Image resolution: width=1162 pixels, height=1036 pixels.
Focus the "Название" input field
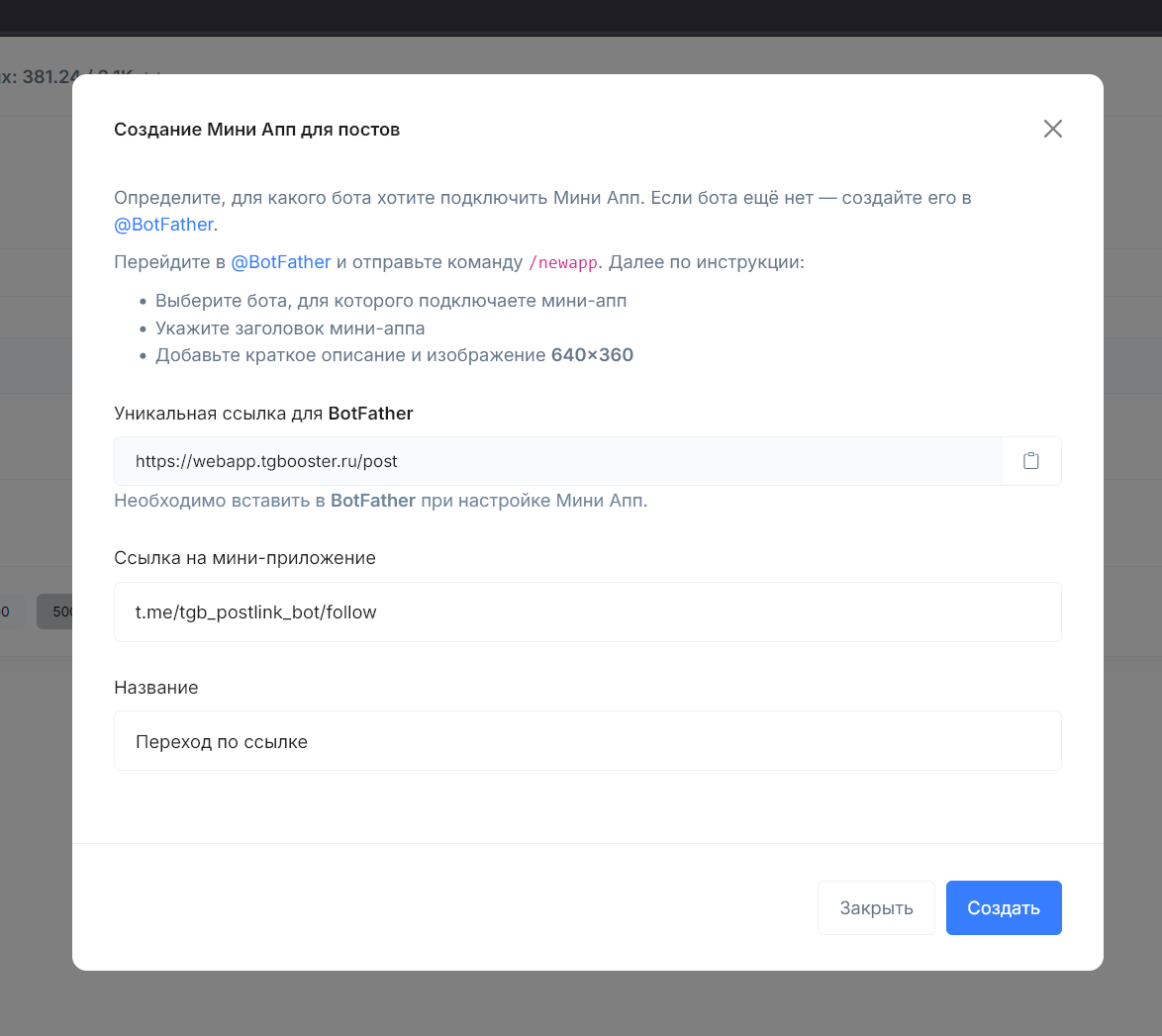pos(588,741)
